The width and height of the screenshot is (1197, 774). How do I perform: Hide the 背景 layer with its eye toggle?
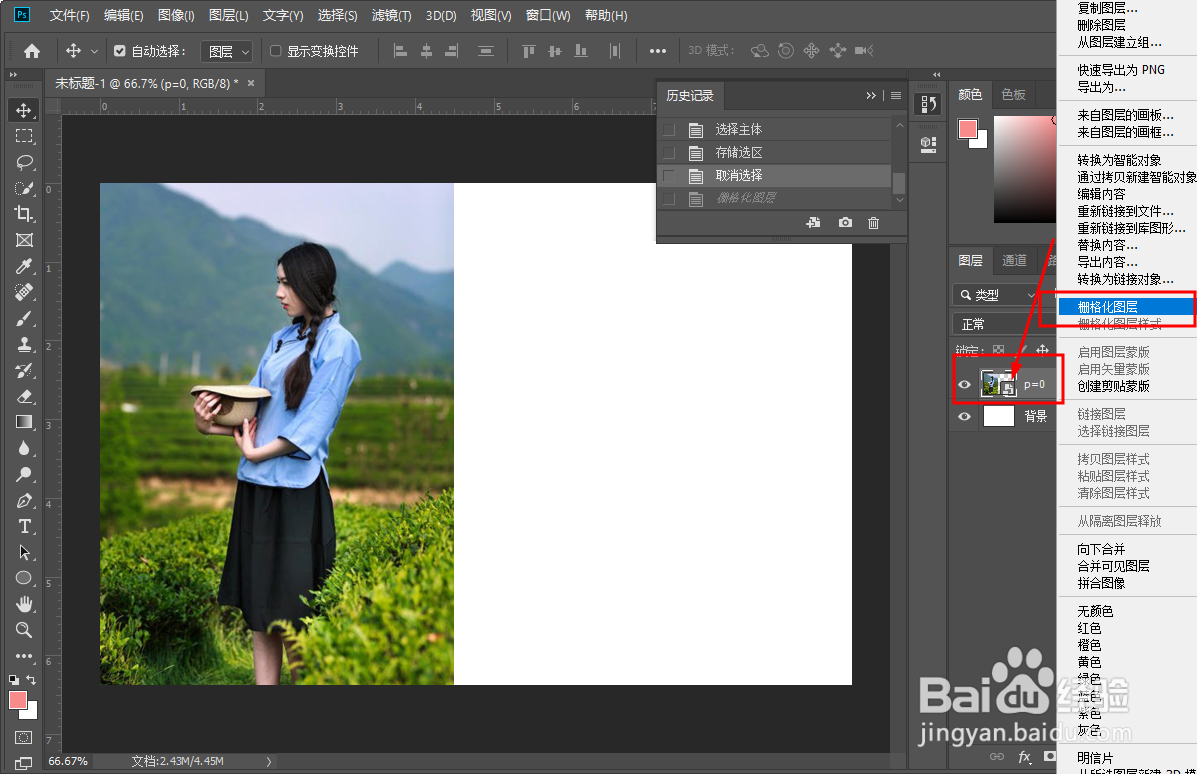point(963,416)
